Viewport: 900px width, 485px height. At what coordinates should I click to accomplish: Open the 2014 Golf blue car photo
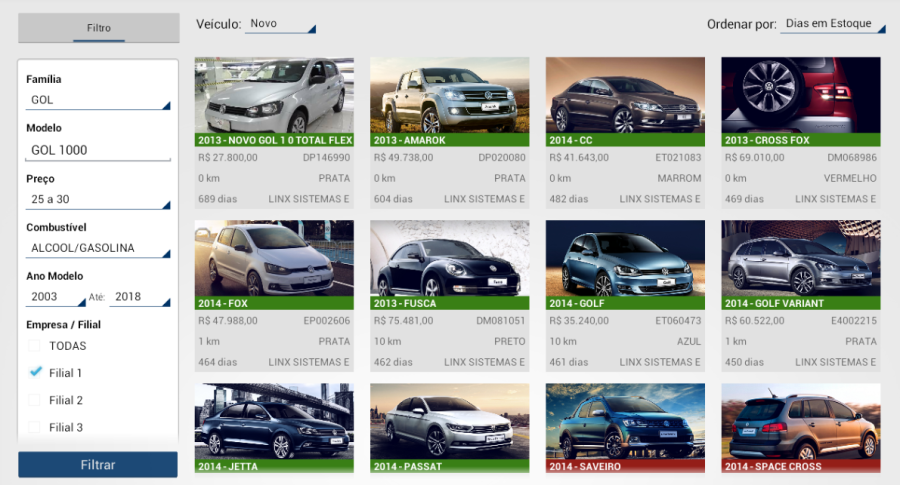click(625, 258)
